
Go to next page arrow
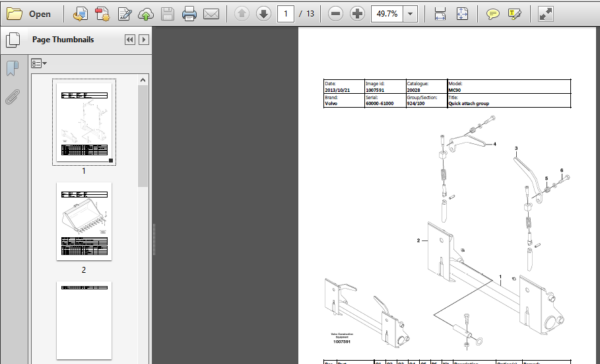[x=263, y=14]
